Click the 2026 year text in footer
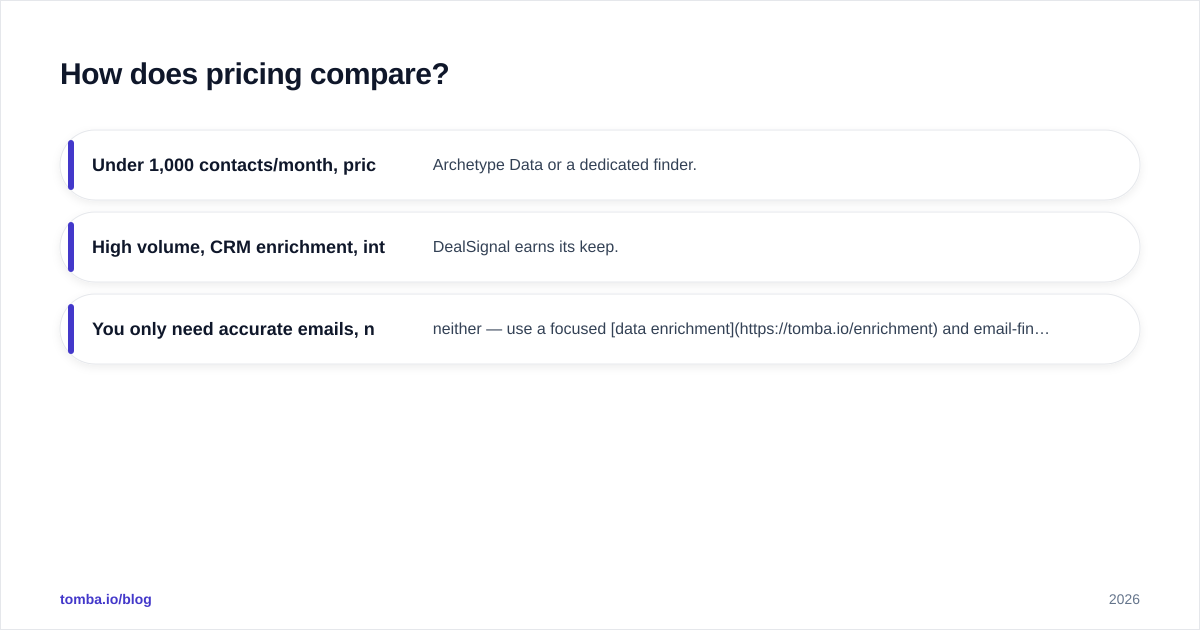1200x630 pixels. click(1124, 599)
